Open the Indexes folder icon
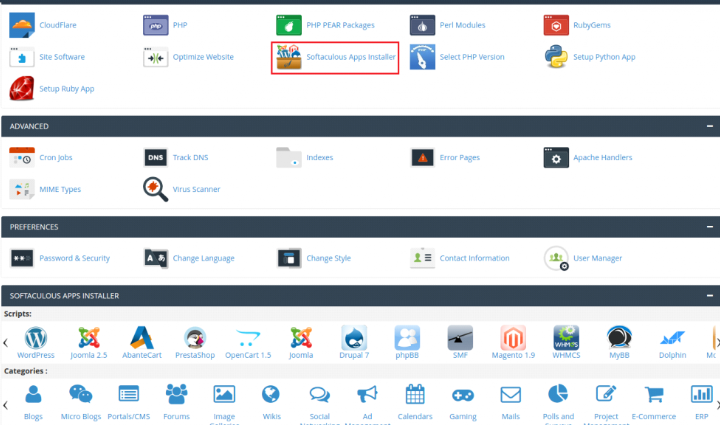 (289, 157)
